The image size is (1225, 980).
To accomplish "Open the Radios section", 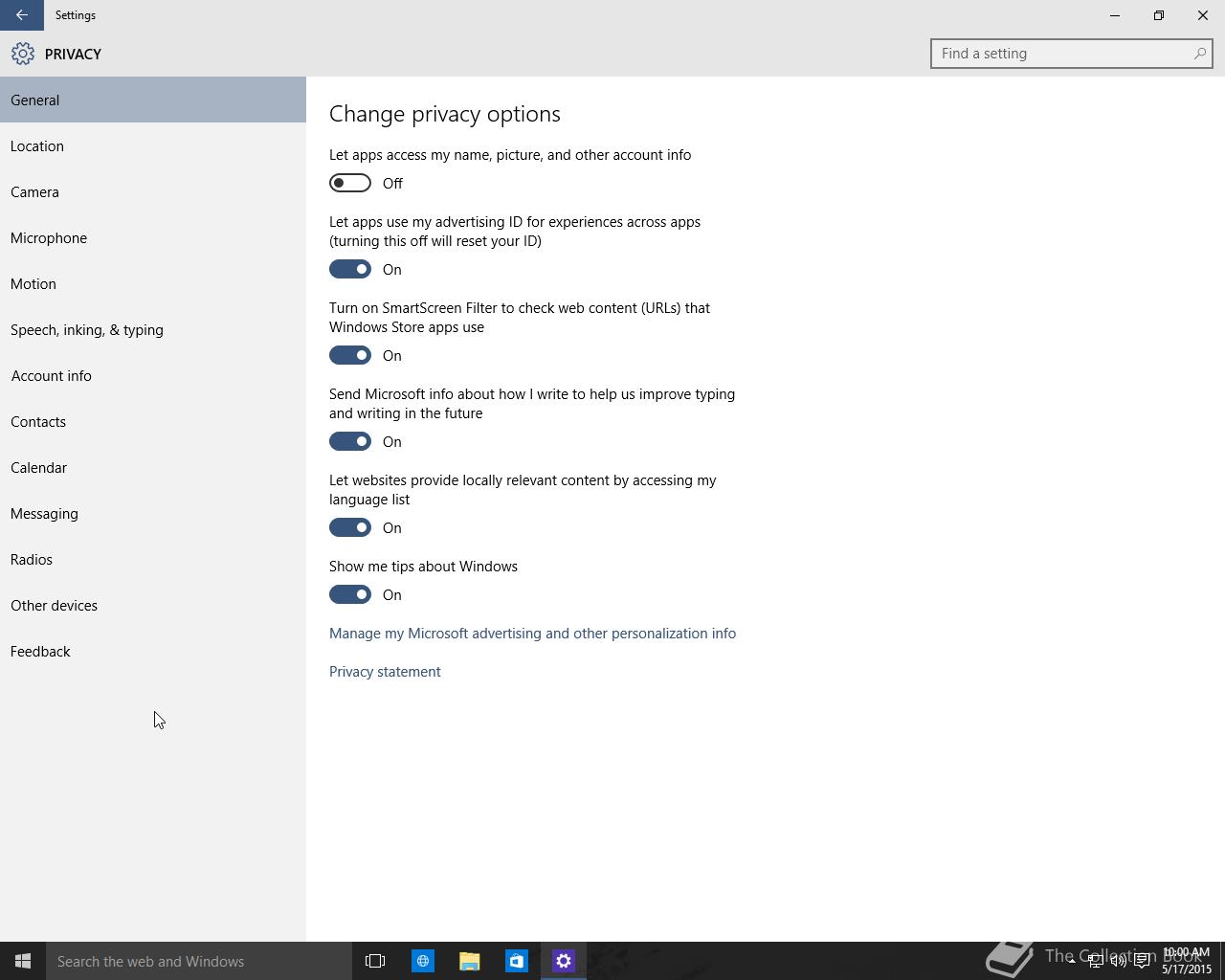I will (x=153, y=559).
